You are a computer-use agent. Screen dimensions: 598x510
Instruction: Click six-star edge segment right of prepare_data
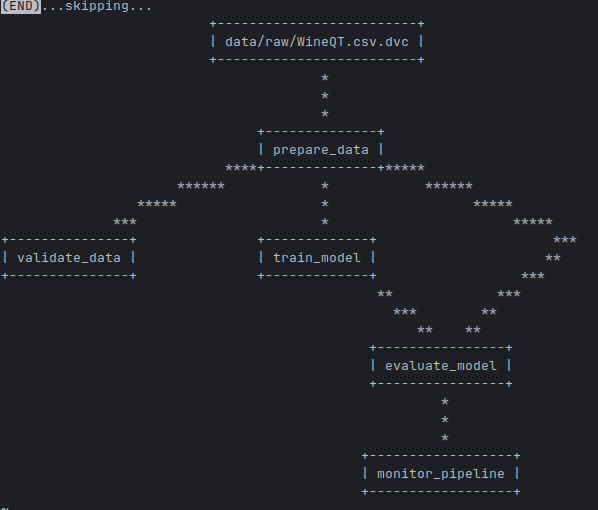[x=449, y=186]
